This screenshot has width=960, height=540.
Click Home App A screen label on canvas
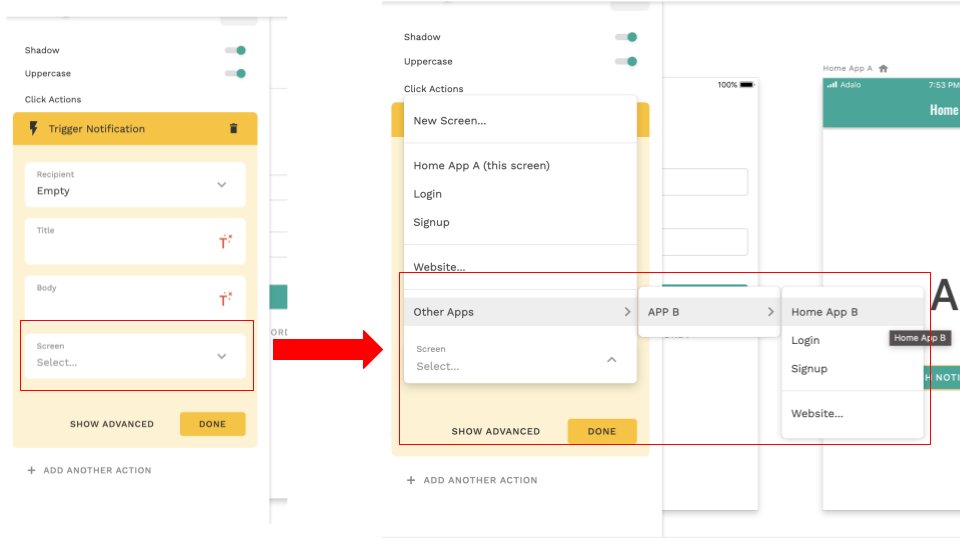(847, 69)
